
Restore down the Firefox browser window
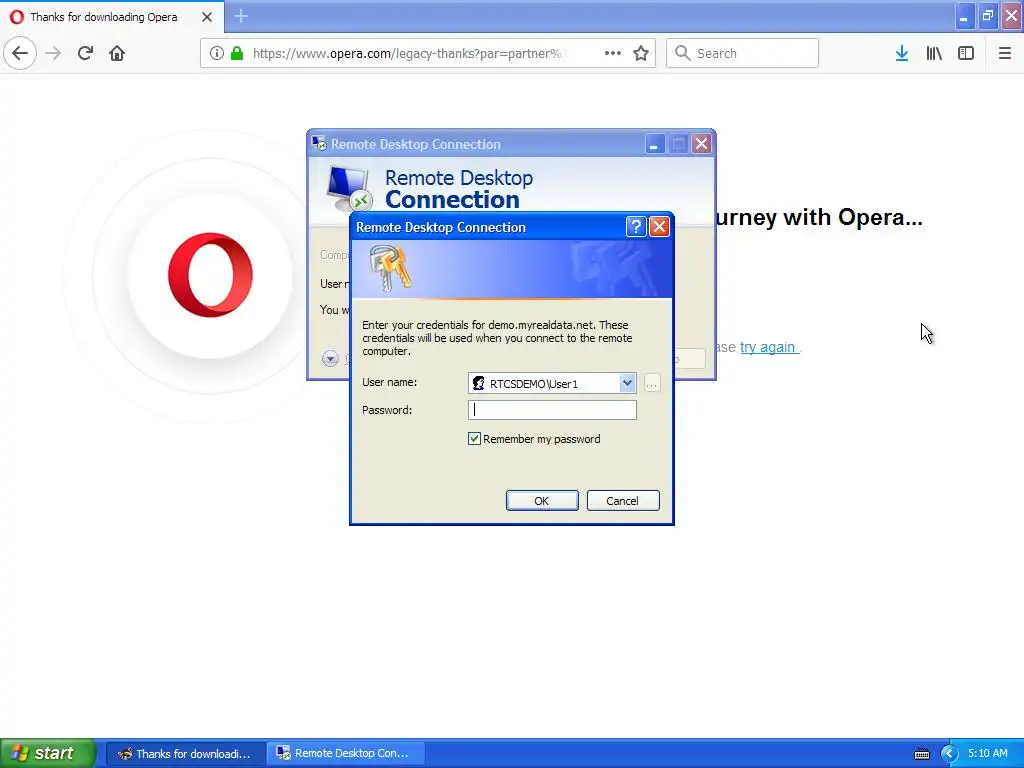click(988, 16)
